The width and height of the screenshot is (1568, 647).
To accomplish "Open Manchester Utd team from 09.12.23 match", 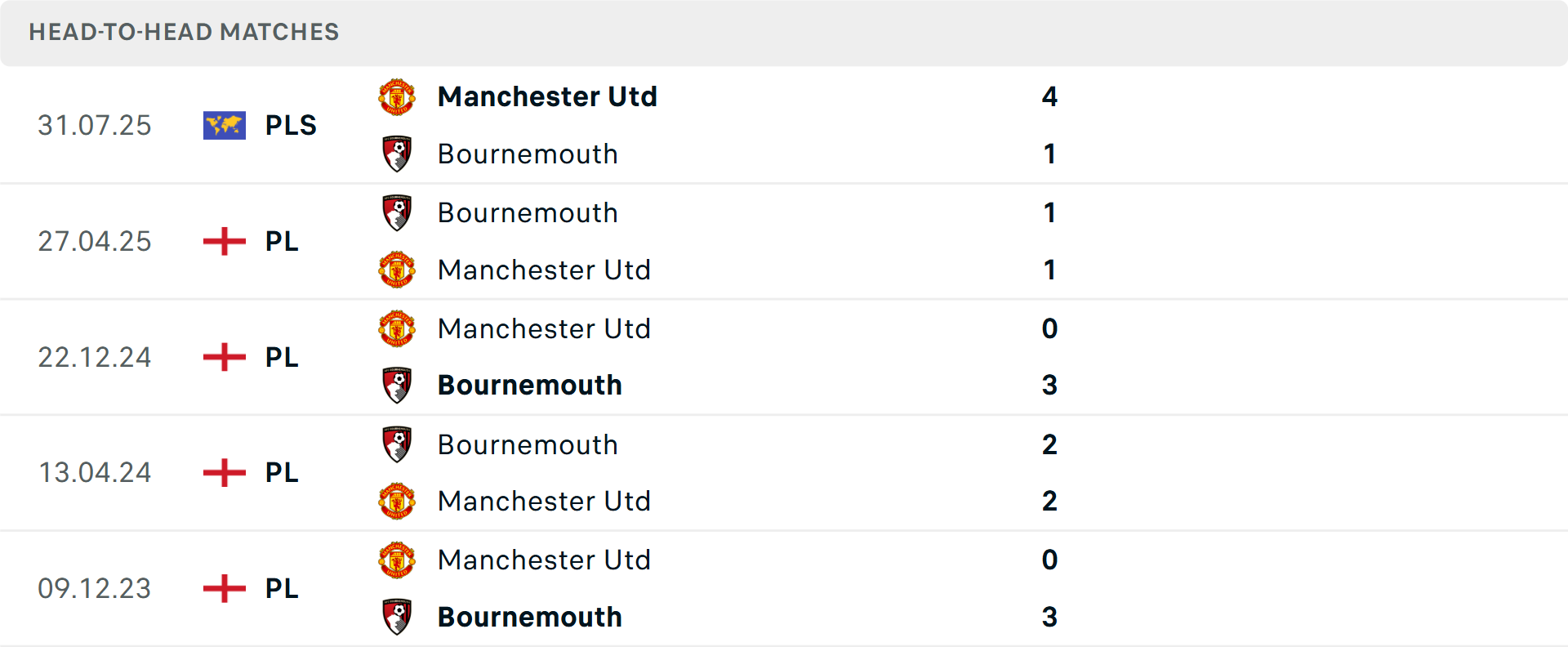I will click(x=544, y=560).
